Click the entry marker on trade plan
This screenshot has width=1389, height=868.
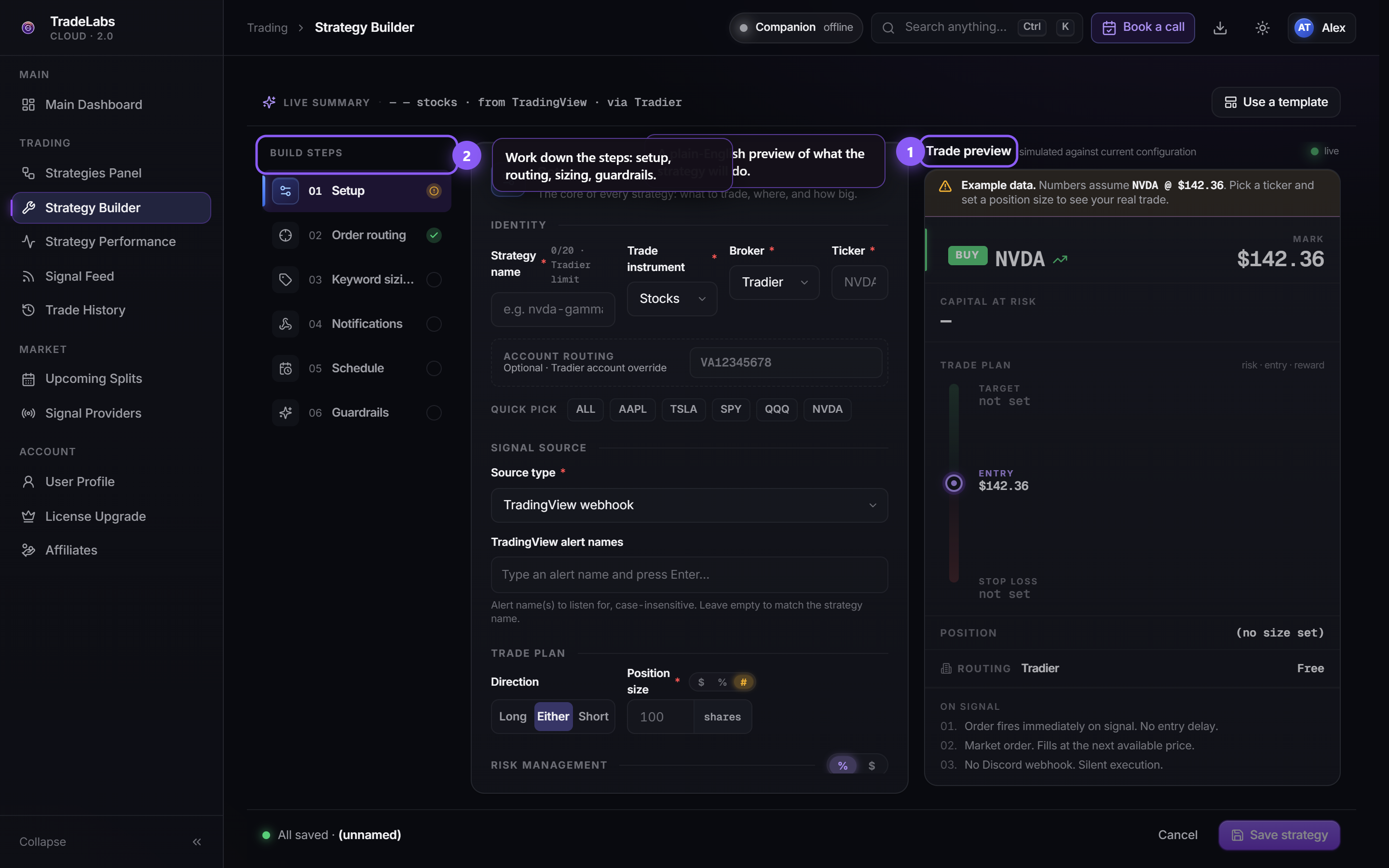point(954,483)
